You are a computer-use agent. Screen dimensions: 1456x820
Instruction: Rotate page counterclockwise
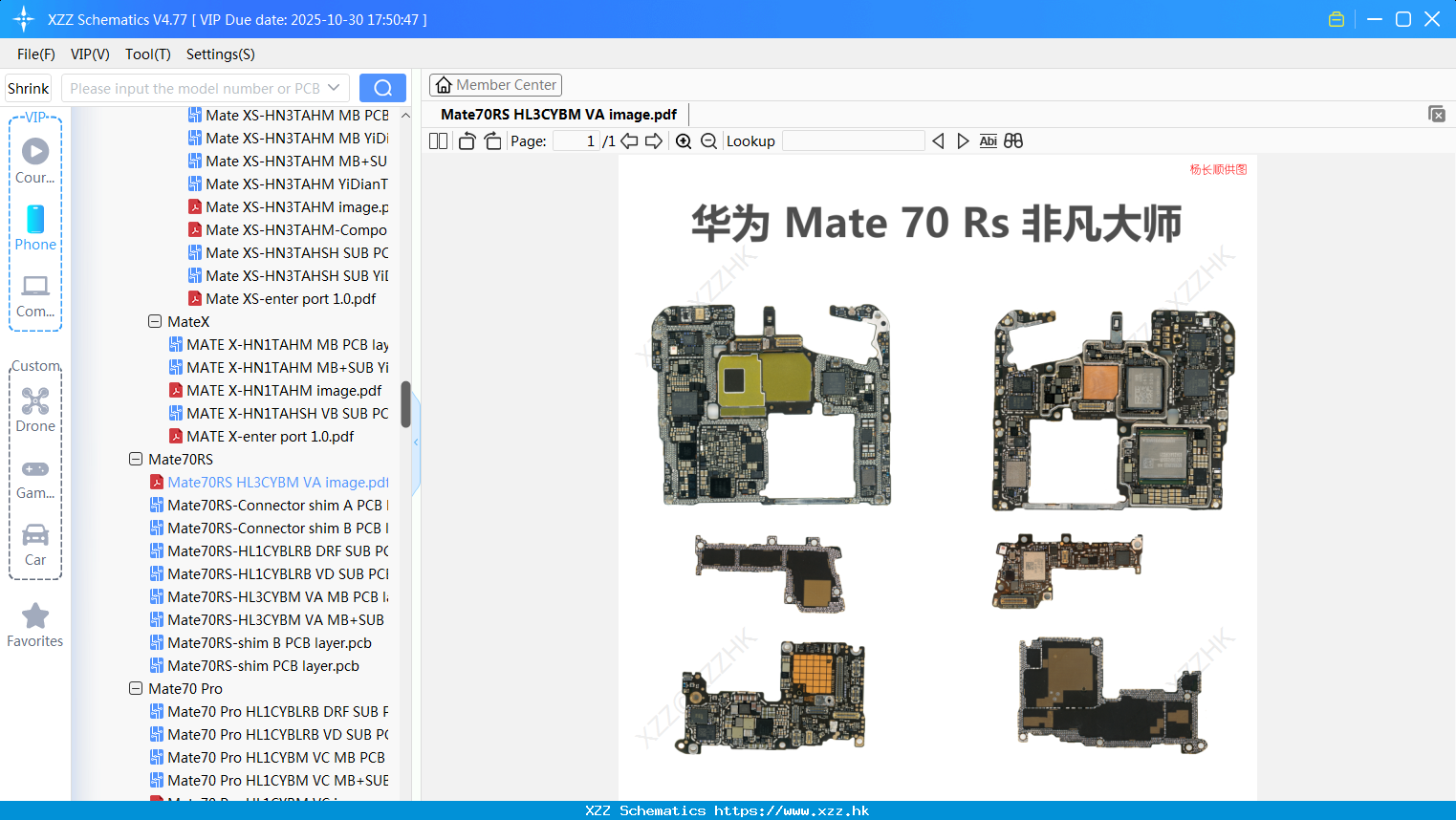point(467,141)
